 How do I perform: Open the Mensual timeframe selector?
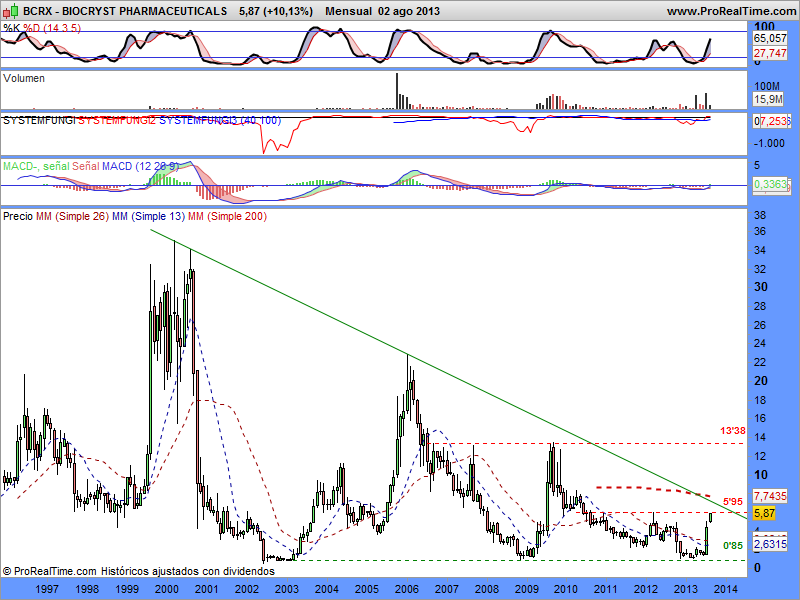(348, 10)
